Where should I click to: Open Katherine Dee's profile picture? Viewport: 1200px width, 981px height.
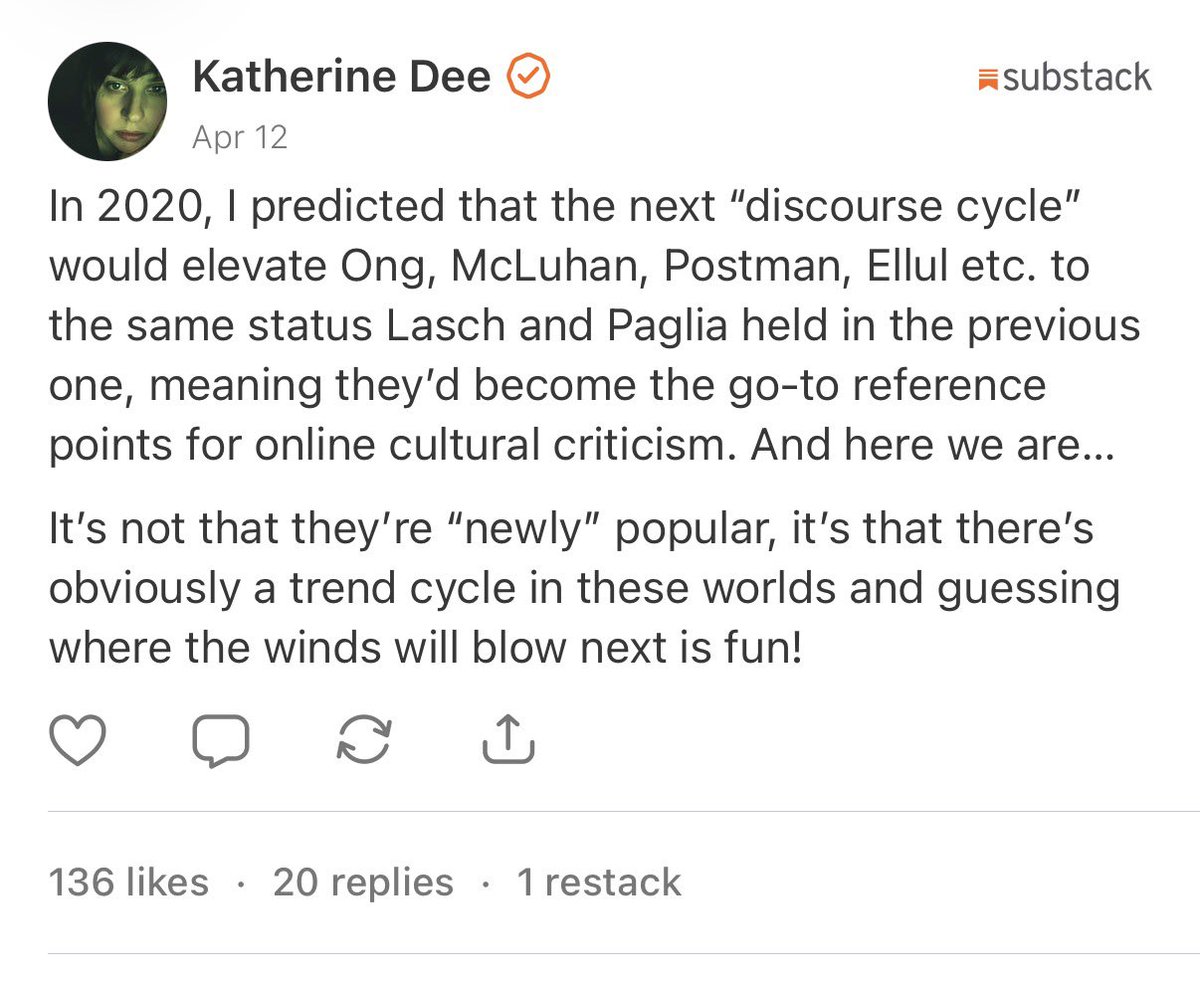[x=107, y=102]
